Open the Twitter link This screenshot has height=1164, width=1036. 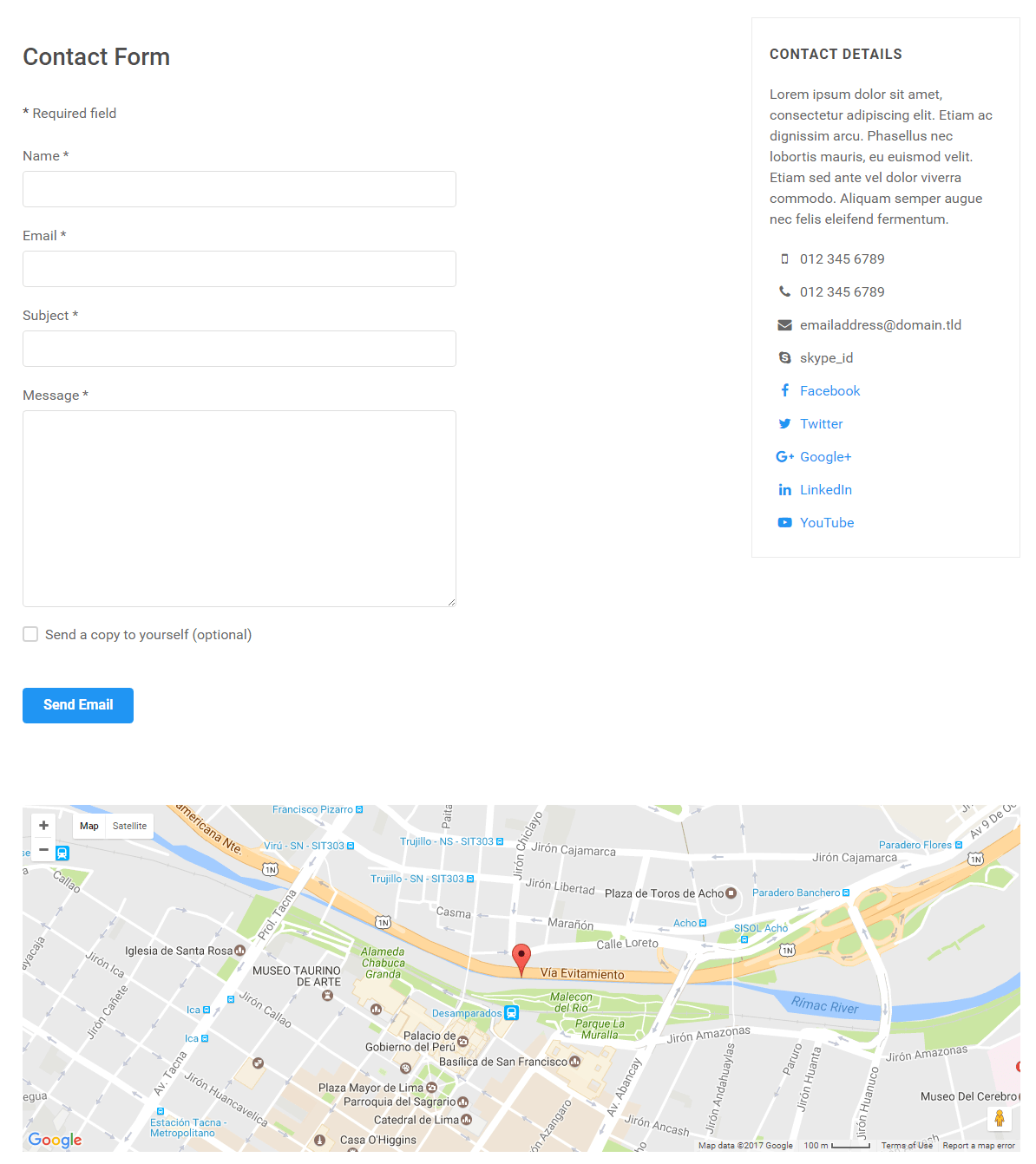click(x=821, y=424)
